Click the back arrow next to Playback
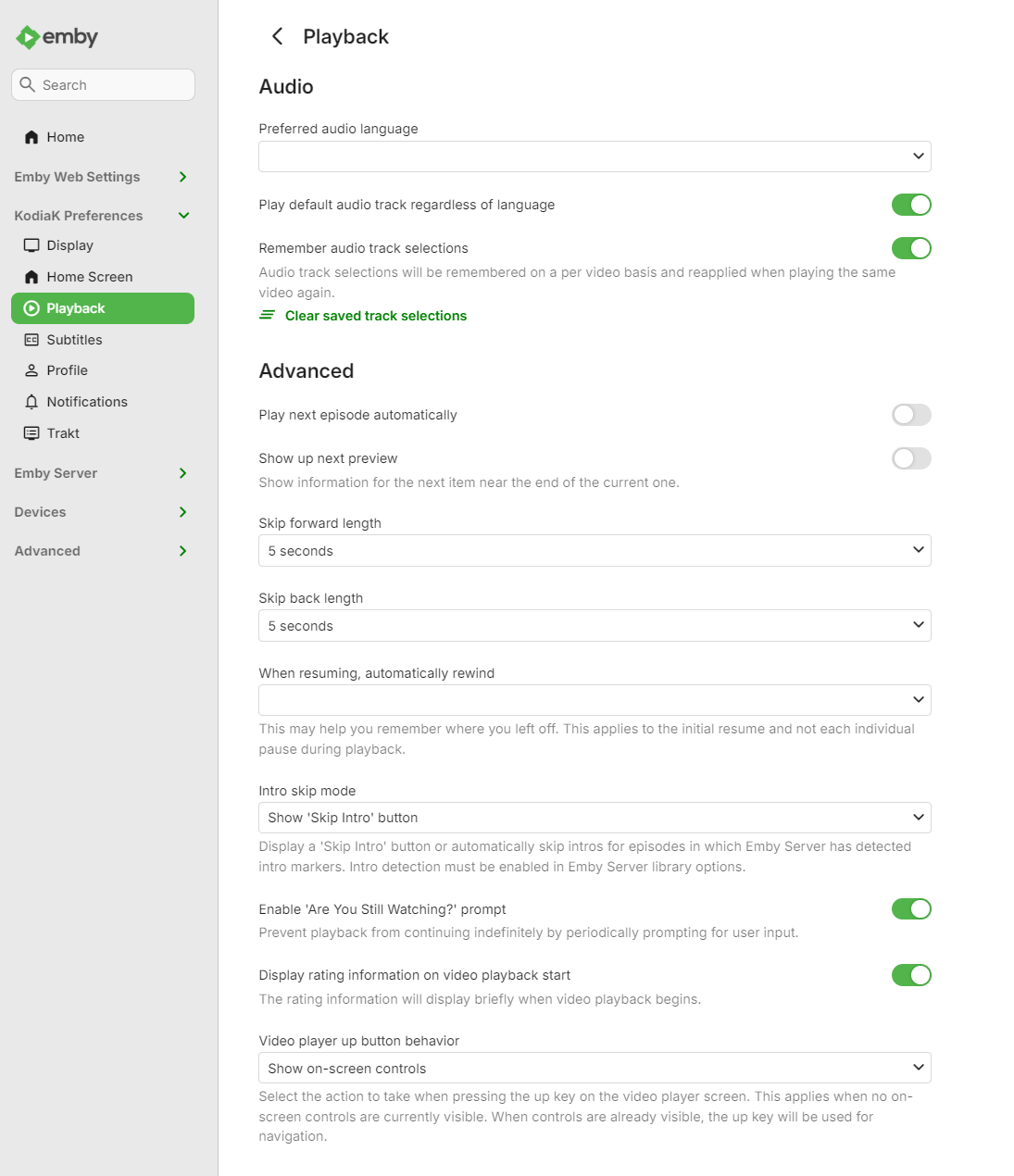 [x=277, y=36]
